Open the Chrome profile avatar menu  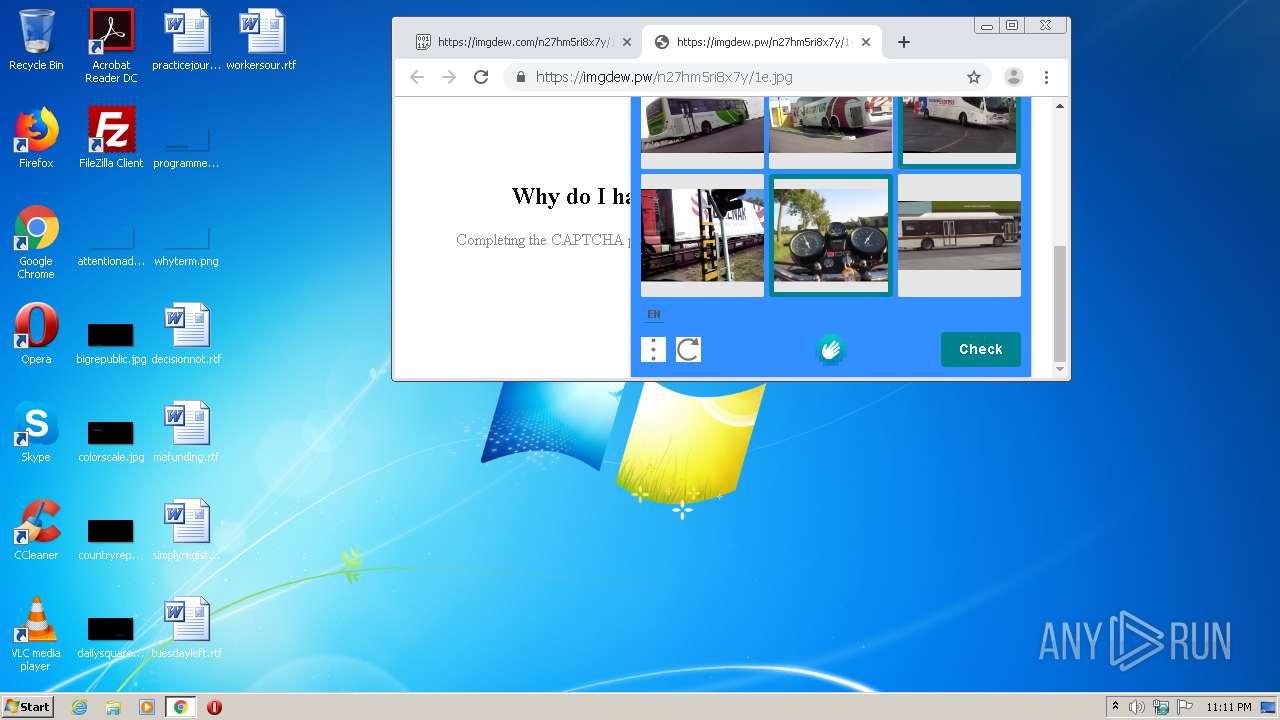click(x=1013, y=77)
